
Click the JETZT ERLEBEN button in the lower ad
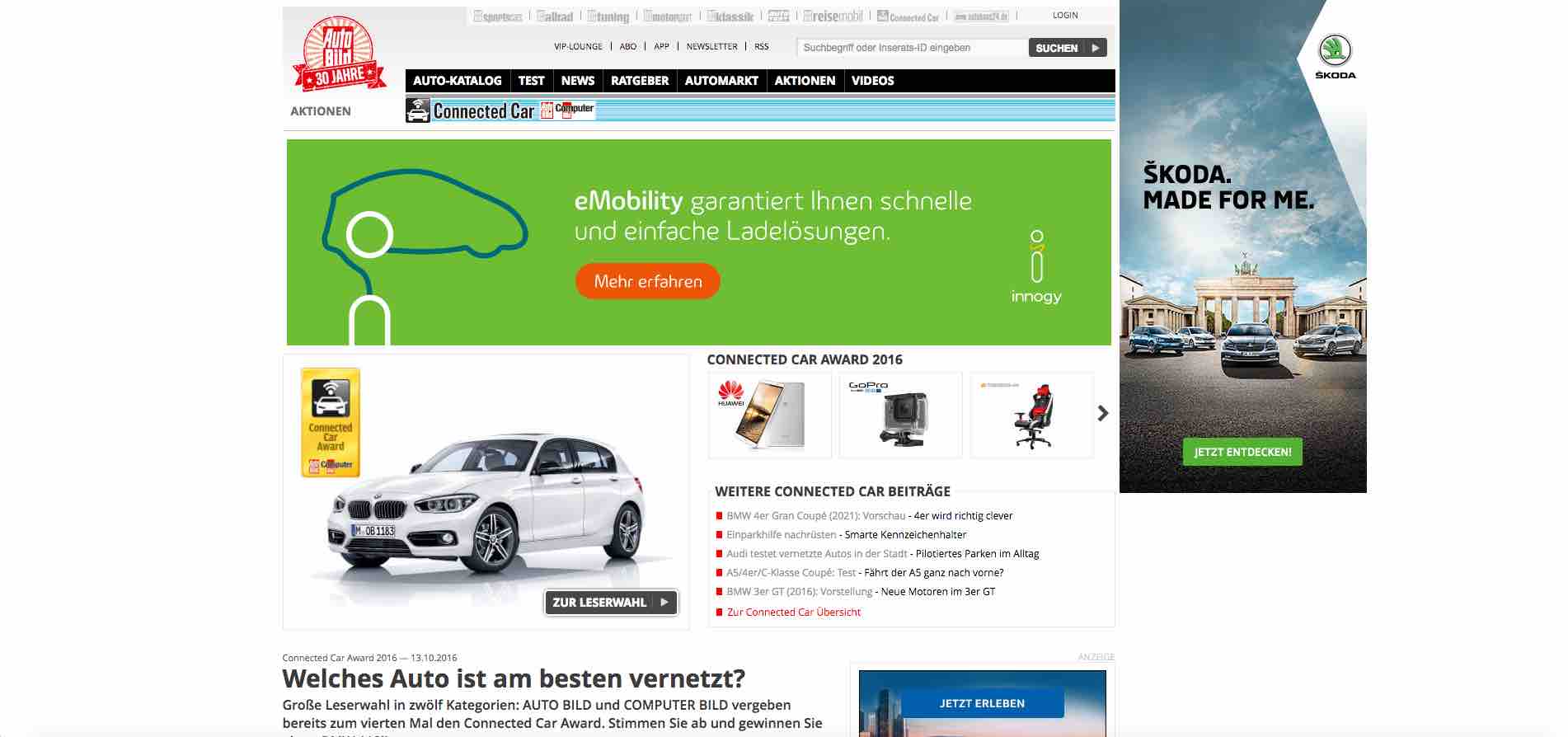click(x=982, y=703)
